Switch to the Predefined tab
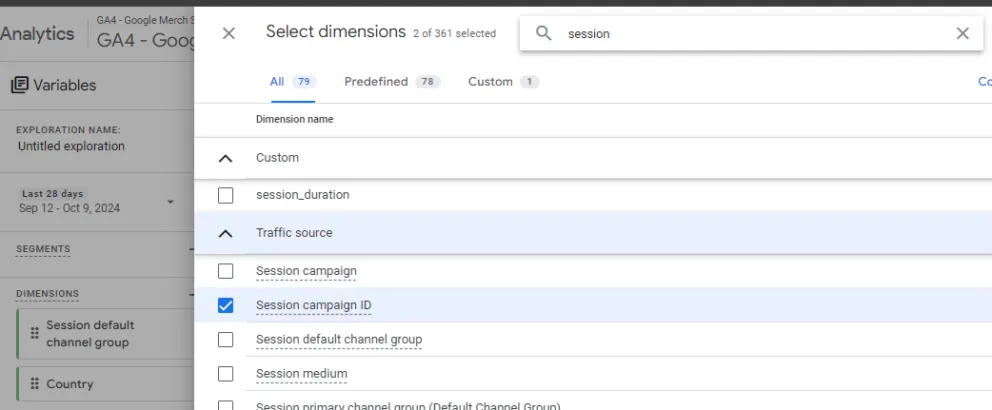The width and height of the screenshot is (992, 410). click(x=390, y=82)
